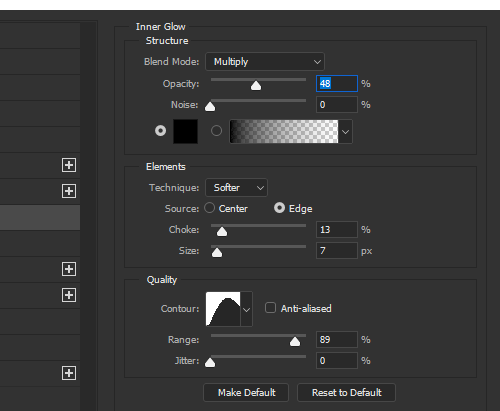500x411 pixels.
Task: Open the Technique dropdown showing Softer
Action: coord(236,188)
